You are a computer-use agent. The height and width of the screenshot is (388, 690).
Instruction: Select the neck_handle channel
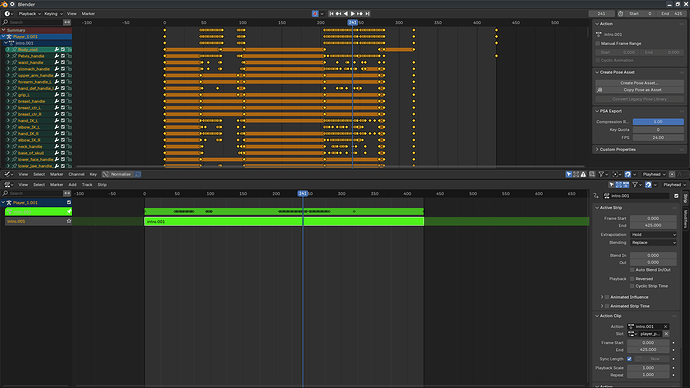30,146
